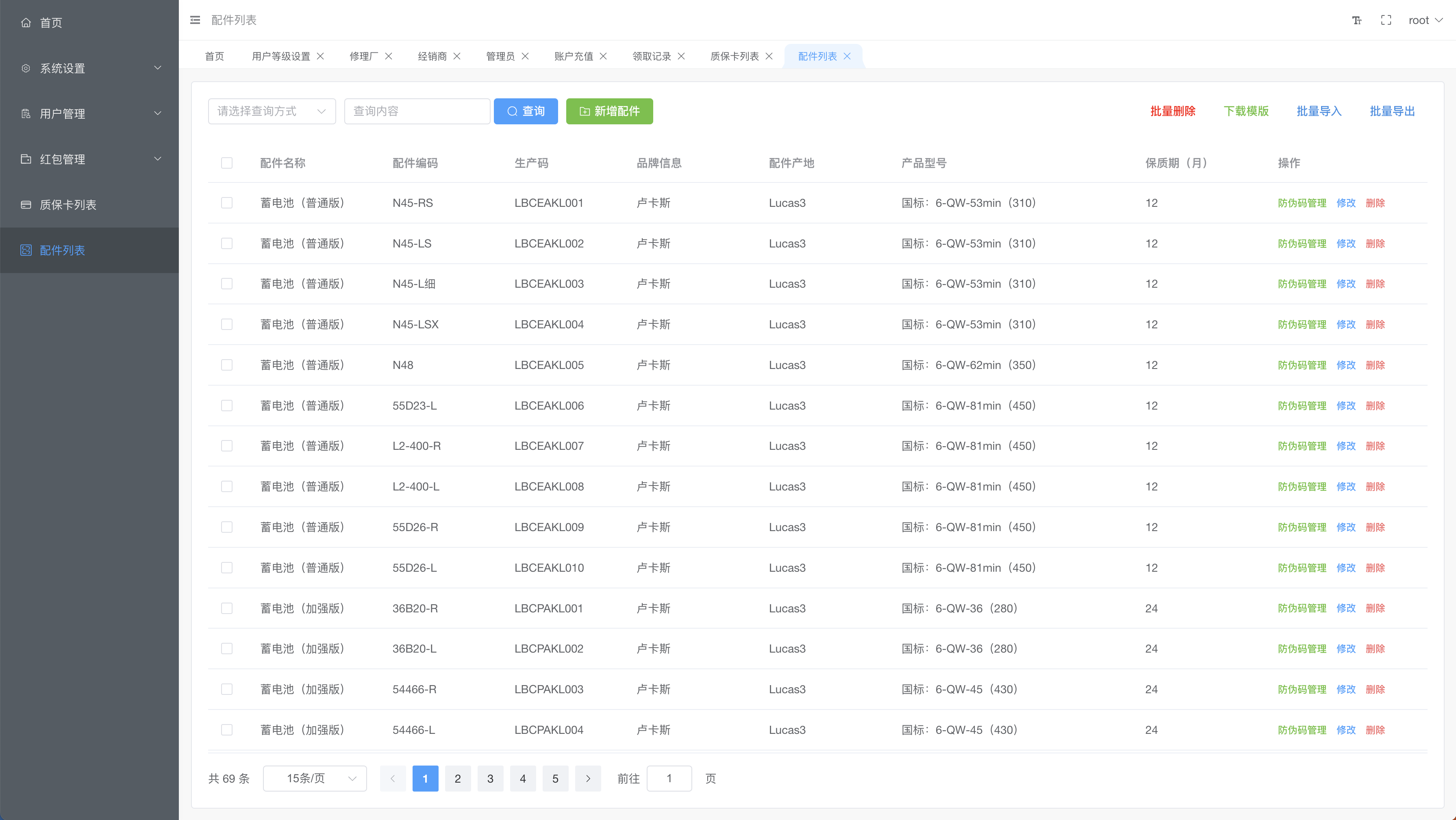This screenshot has width=1456, height=820.
Task: Click the parts list sidebar icon
Action: point(26,250)
